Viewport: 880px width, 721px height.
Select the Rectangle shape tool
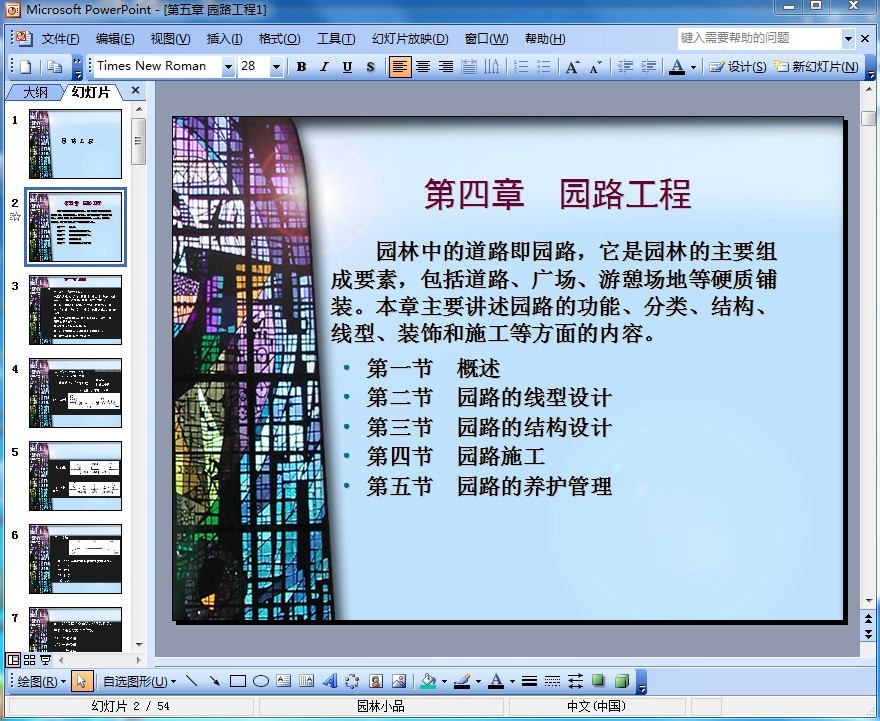[x=238, y=682]
